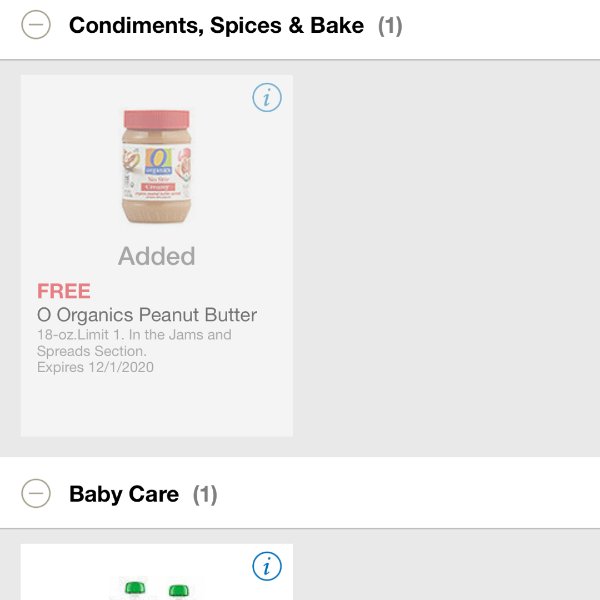The height and width of the screenshot is (600, 600).
Task: Tap the Baby Care coupon card
Action: pyautogui.click(x=157, y=572)
